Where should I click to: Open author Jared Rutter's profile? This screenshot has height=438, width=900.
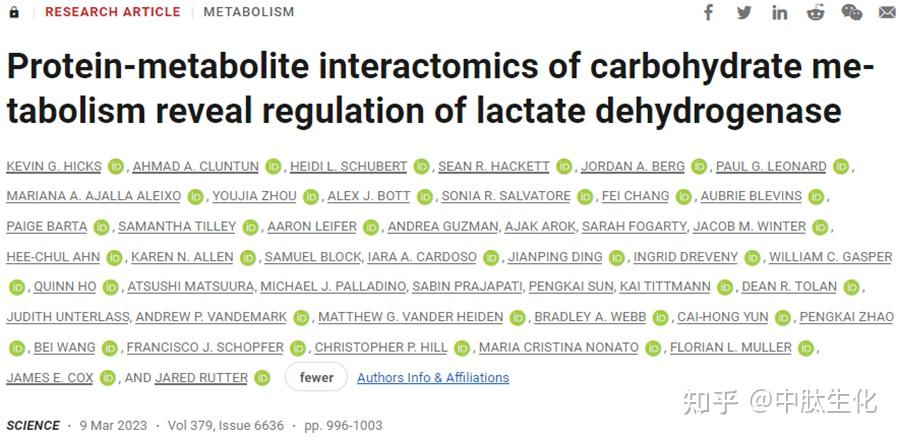[200, 378]
